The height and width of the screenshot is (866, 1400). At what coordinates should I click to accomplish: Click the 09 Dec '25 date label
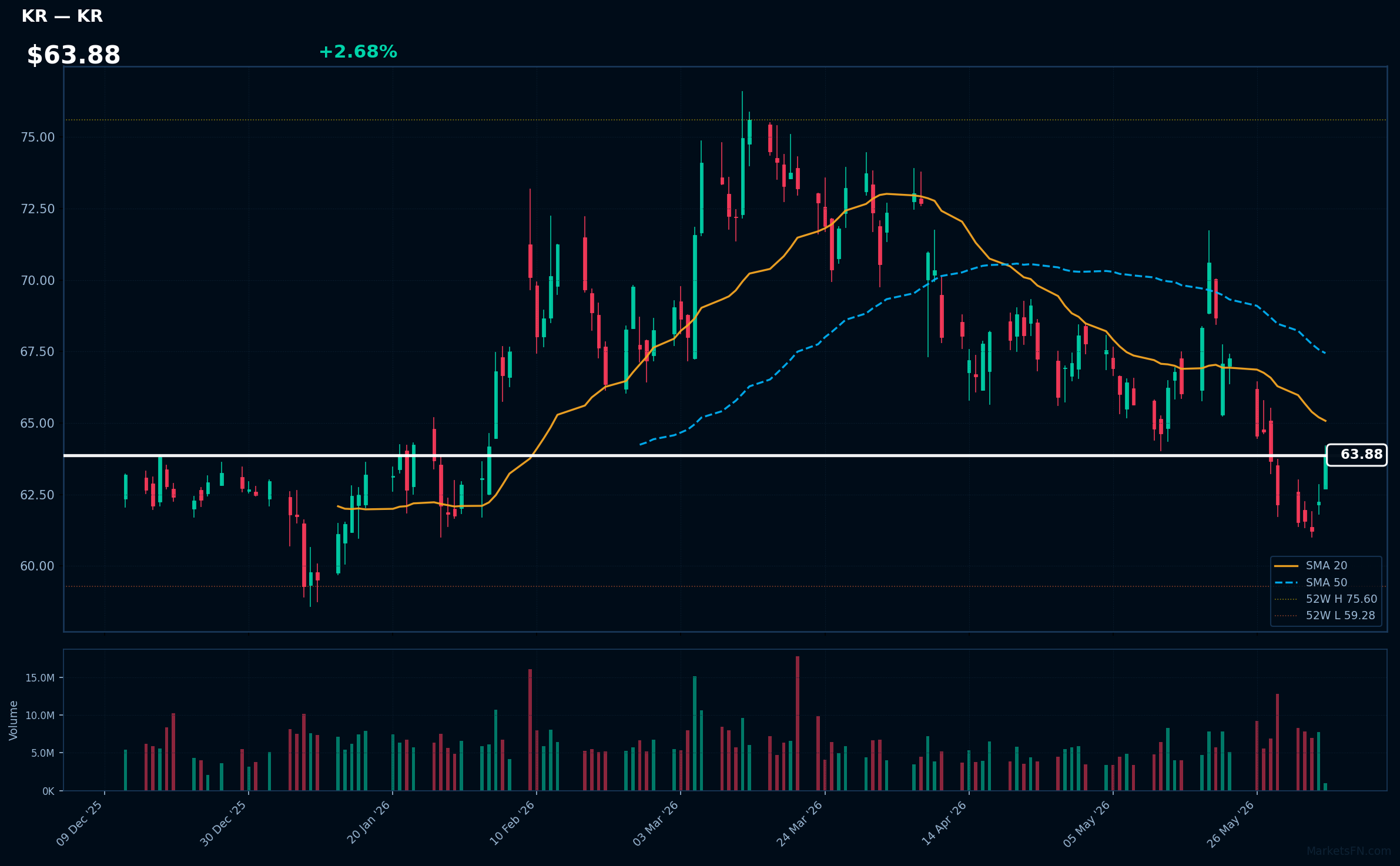pos(80,823)
